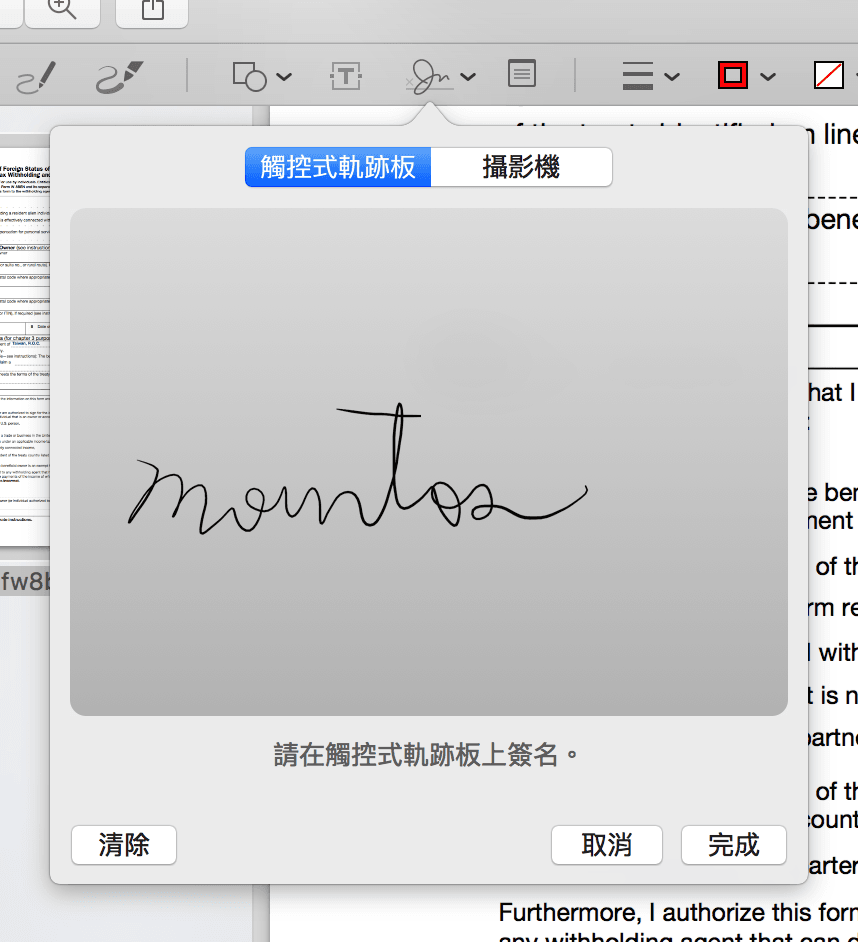Select the Sketch pen tool

click(x=36, y=77)
